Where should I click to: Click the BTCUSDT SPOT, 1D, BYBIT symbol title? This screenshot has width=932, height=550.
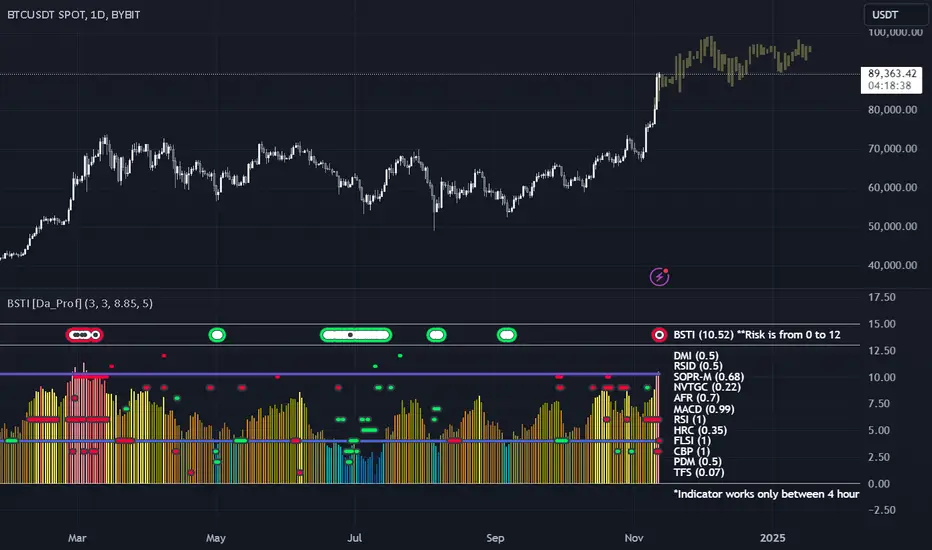74,15
